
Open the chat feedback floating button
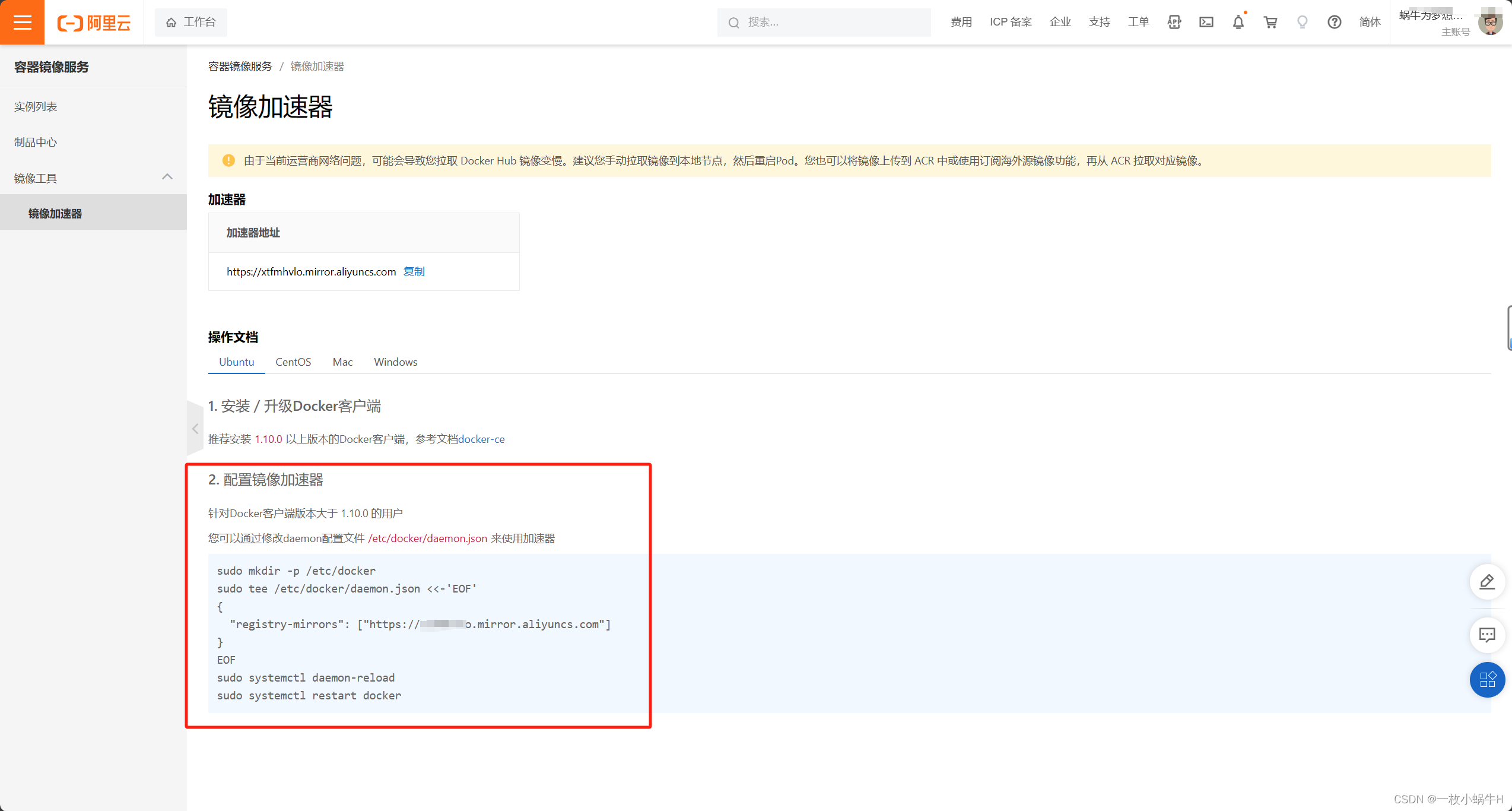[x=1487, y=635]
